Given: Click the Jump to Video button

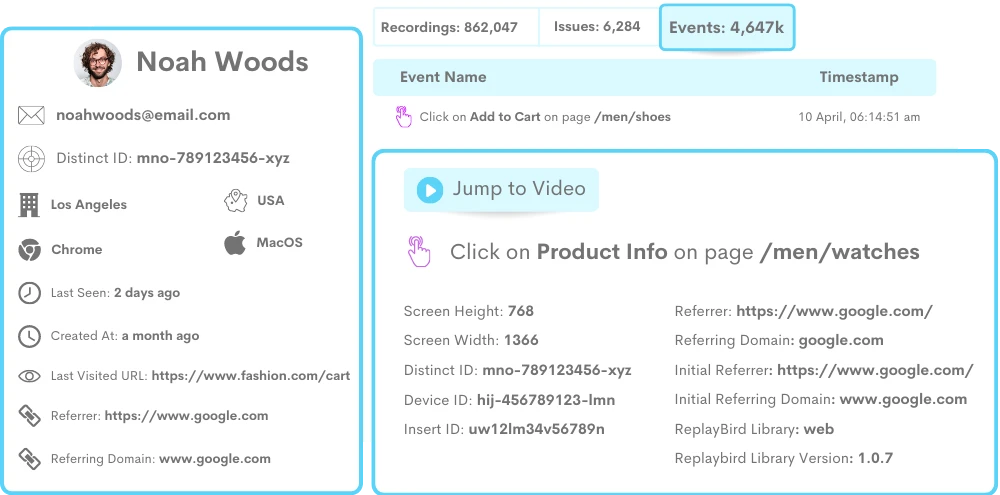Looking at the screenshot, I should pyautogui.click(x=501, y=189).
